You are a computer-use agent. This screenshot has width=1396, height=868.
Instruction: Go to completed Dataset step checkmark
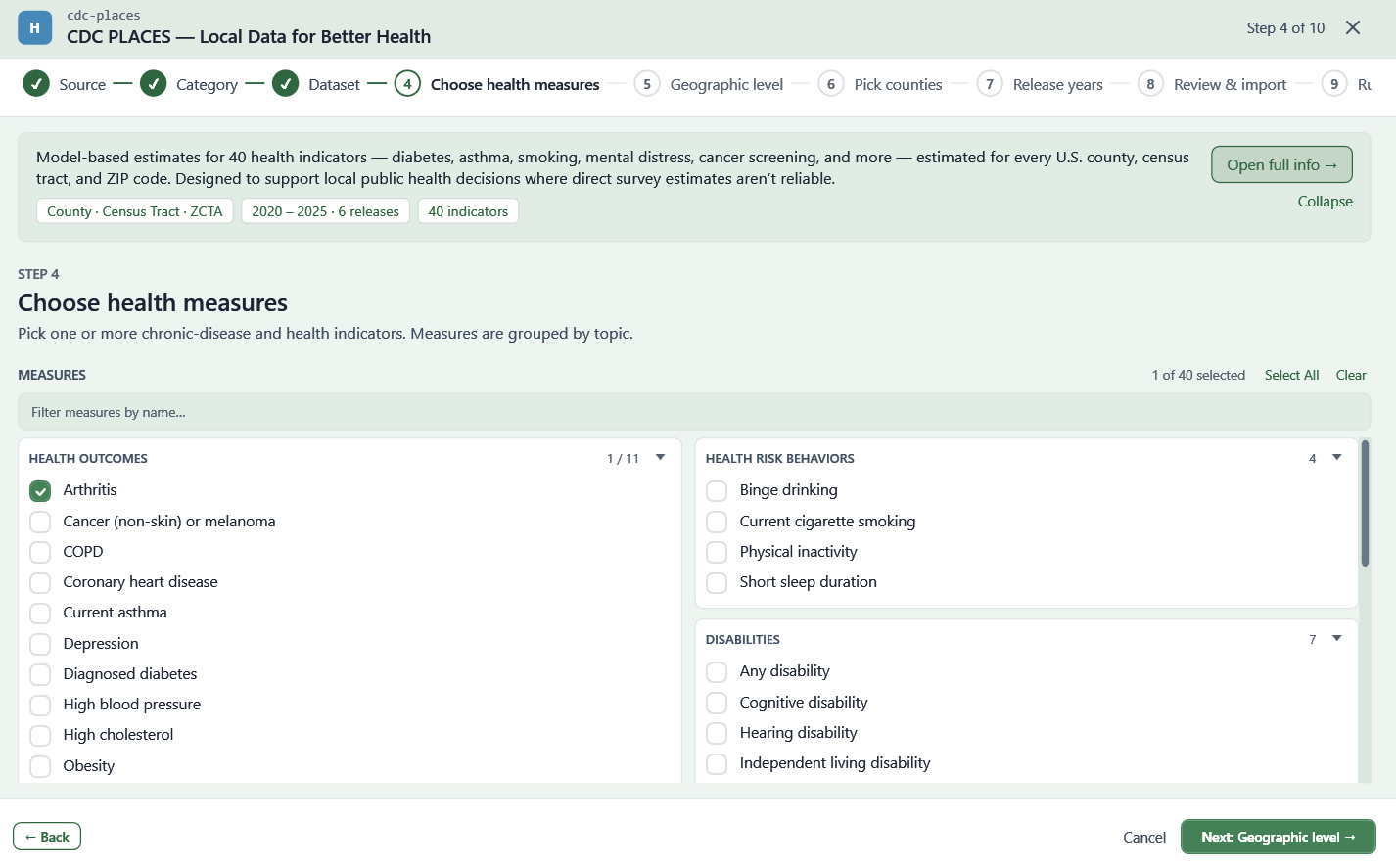tap(285, 84)
